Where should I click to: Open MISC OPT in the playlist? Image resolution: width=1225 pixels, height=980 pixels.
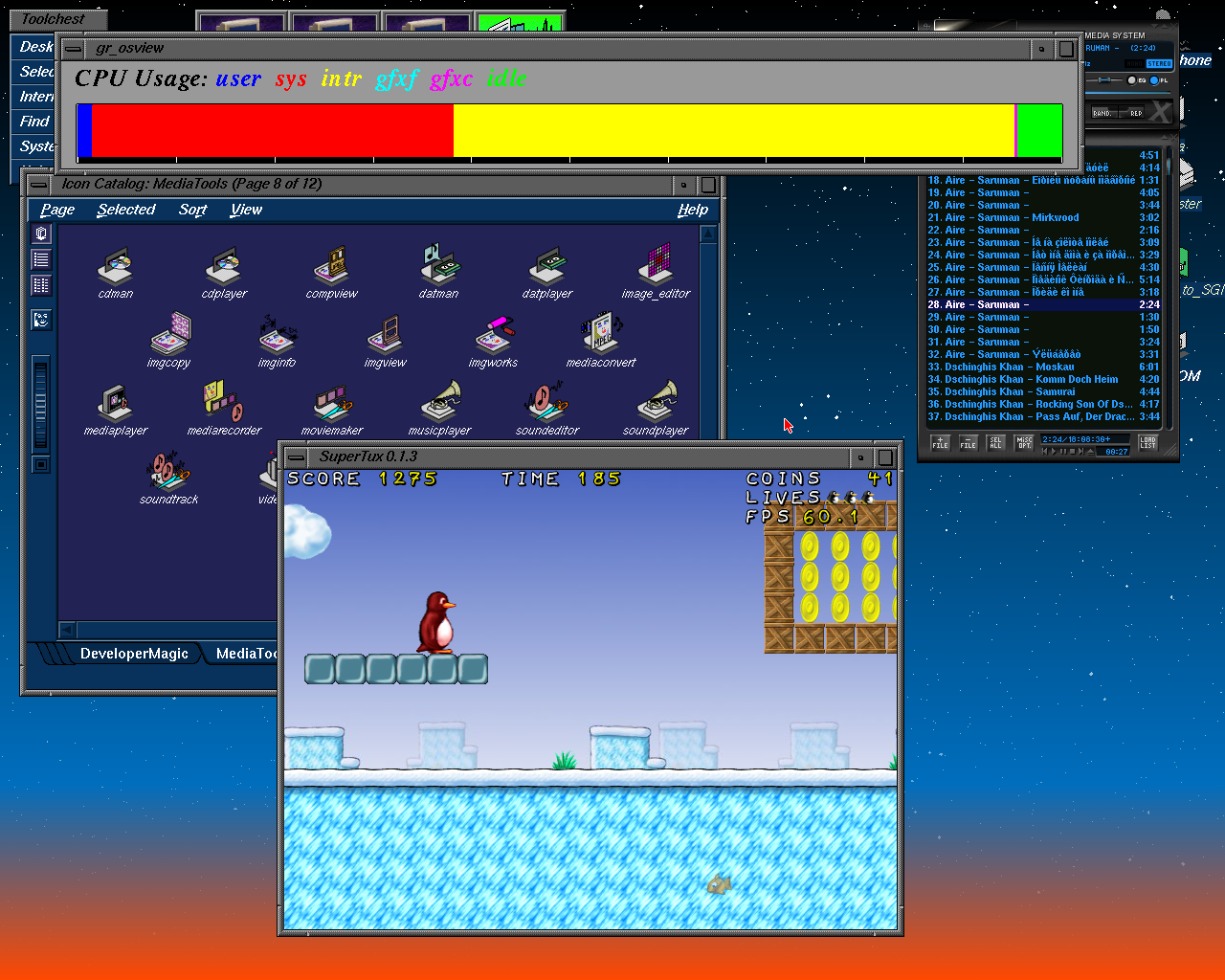click(1024, 443)
